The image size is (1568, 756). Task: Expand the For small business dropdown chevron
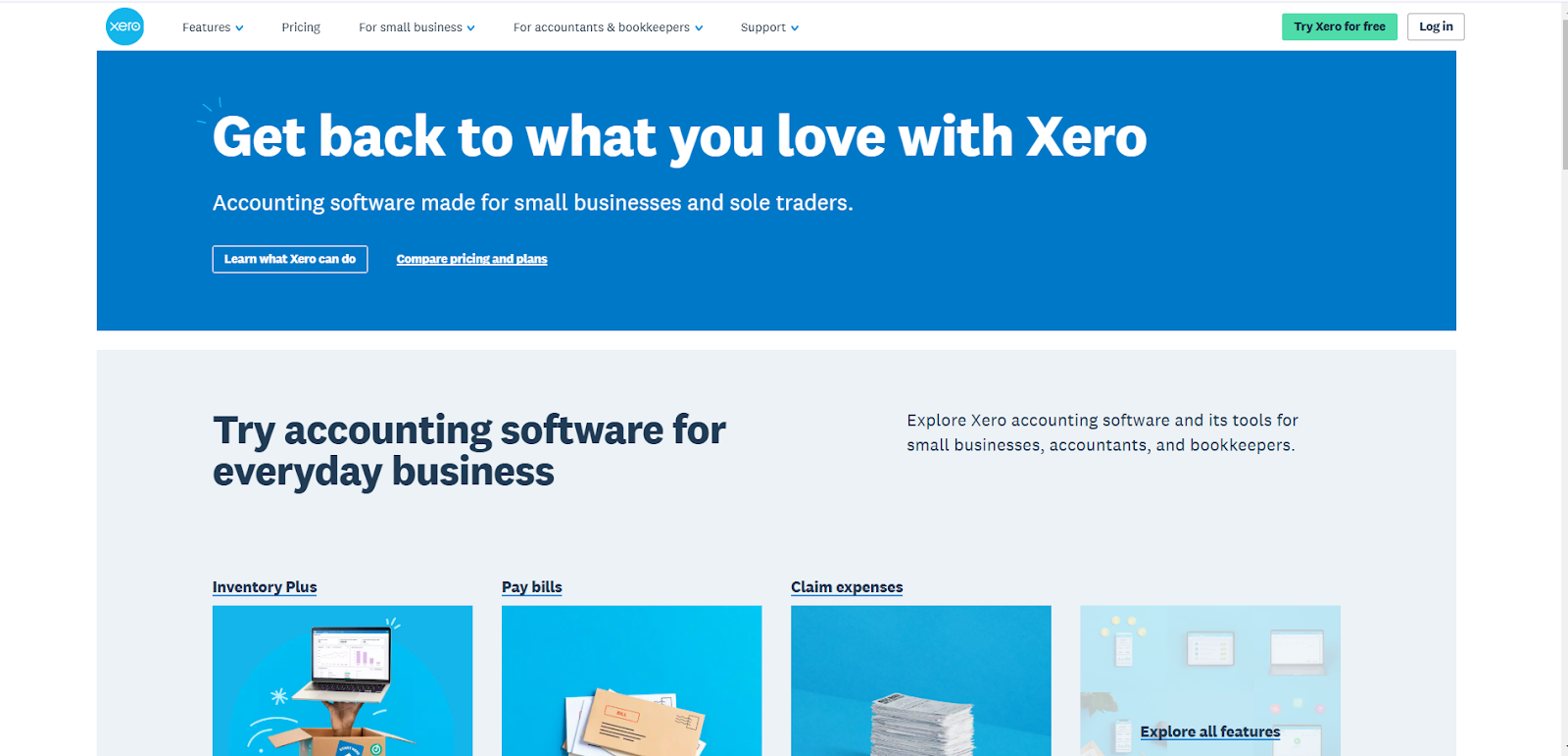[470, 28]
